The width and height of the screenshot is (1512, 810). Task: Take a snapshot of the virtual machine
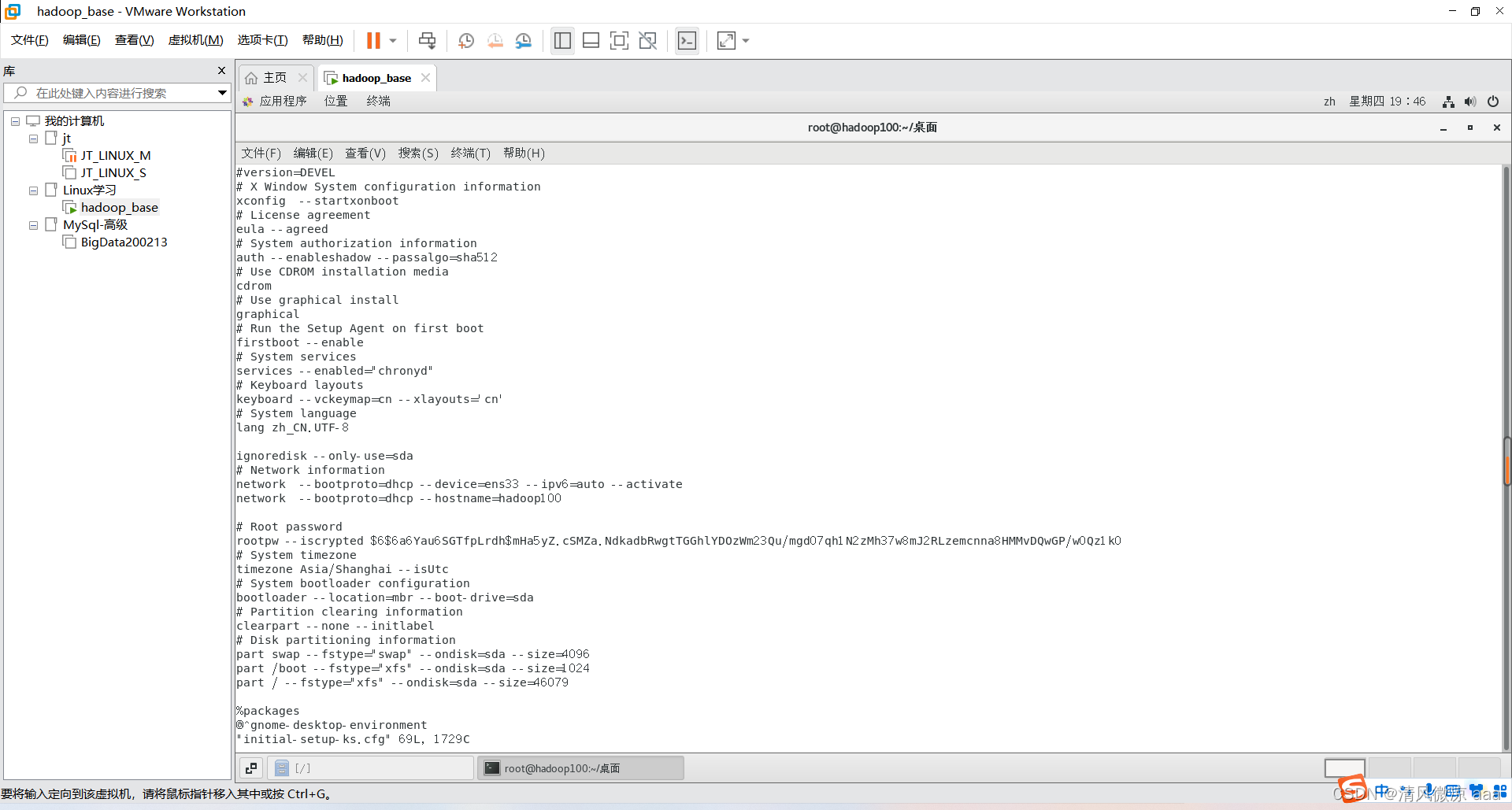[x=466, y=40]
